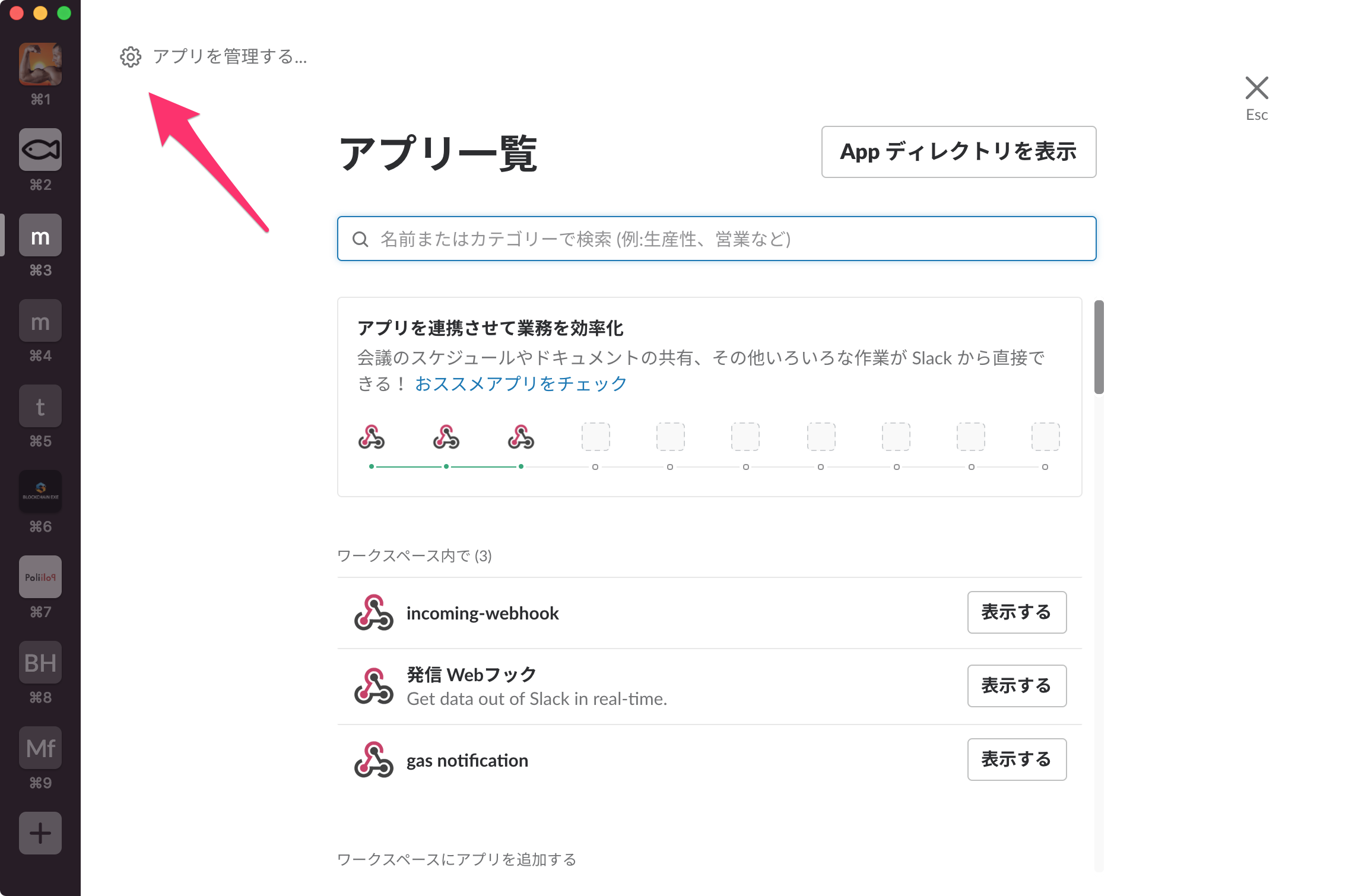Select the BH workspace icon
Screen dimensions: 1352x896
click(x=40, y=663)
